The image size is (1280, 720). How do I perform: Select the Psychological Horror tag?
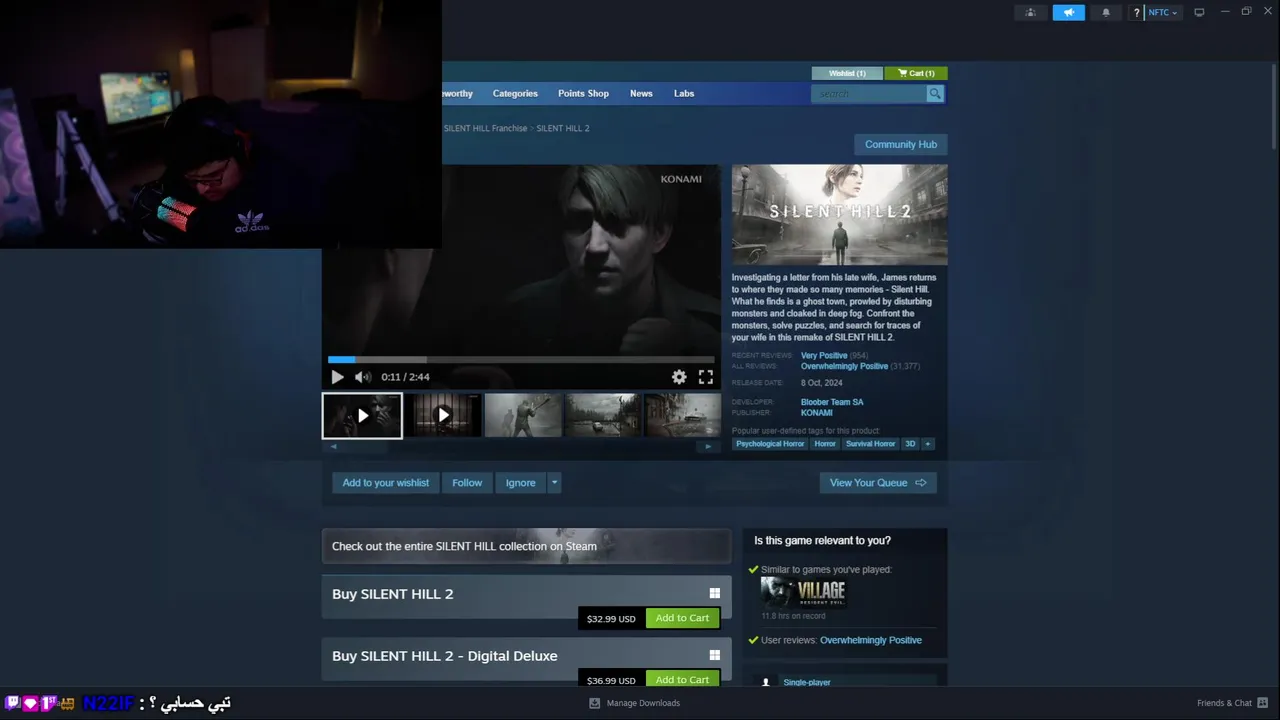point(770,444)
